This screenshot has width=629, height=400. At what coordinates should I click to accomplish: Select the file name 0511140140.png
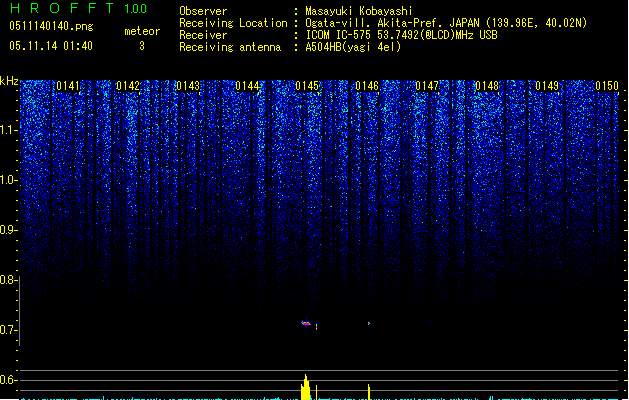click(51, 26)
